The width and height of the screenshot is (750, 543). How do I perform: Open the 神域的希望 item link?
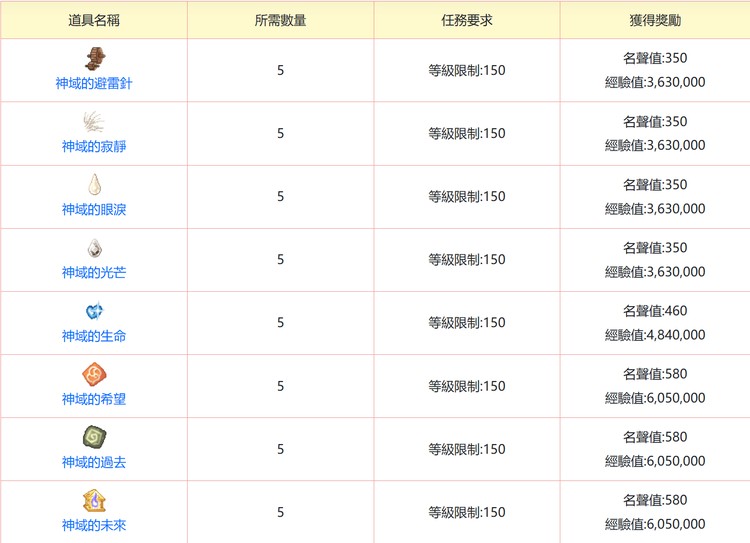(94, 399)
